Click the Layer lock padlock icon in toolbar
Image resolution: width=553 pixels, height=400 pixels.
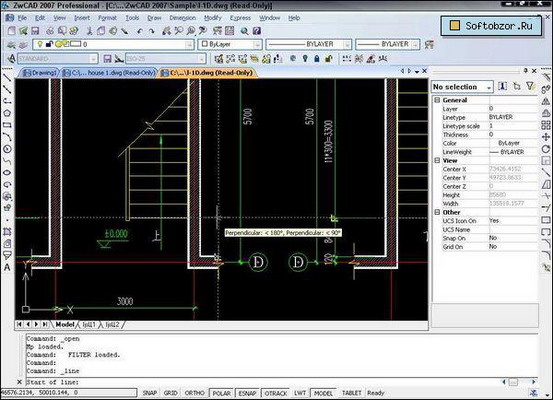(317, 59)
